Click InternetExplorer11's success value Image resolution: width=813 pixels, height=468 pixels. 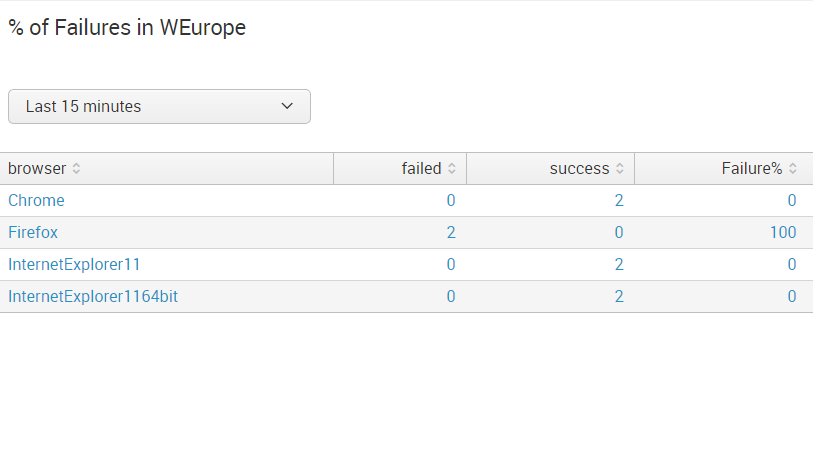click(x=619, y=264)
